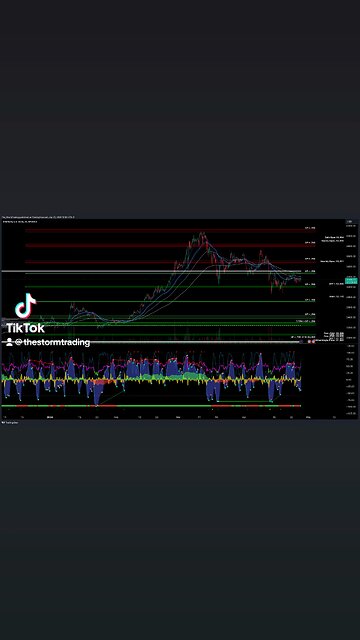Click the symbol title text above the chart
Viewport: 360px width, 640px height.
[x=20, y=222]
